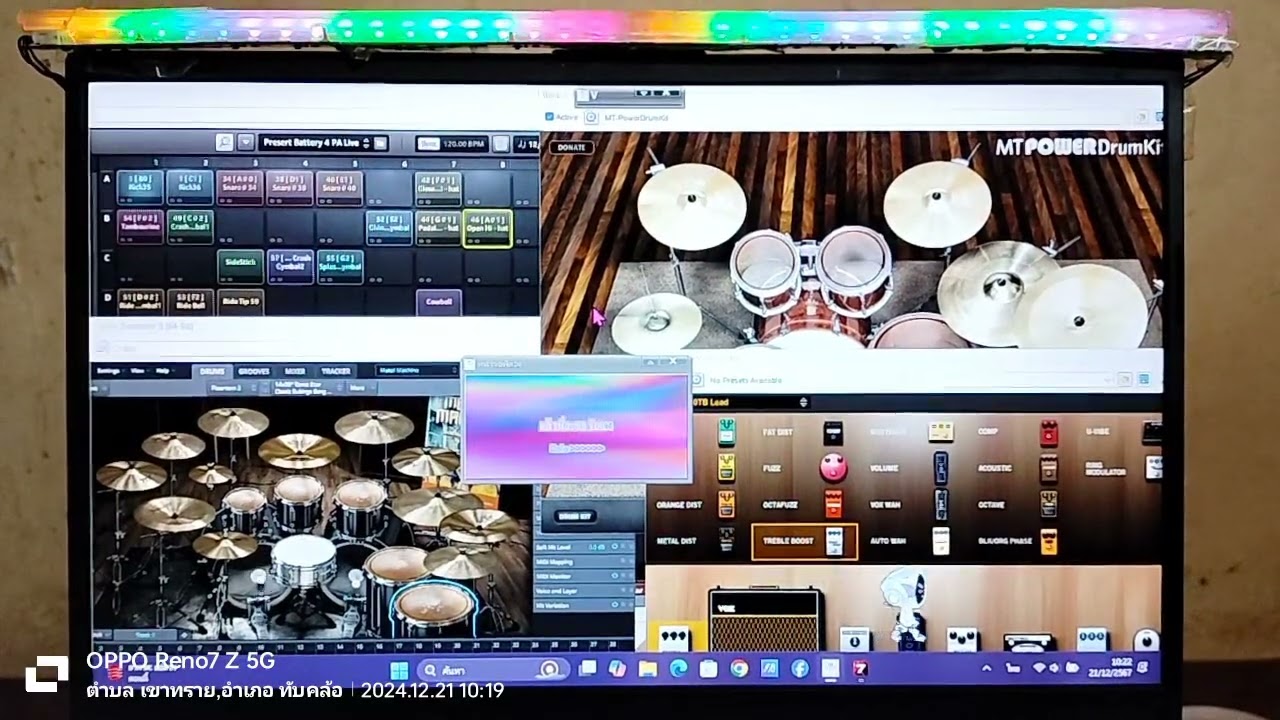The height and width of the screenshot is (720, 1280).
Task: Click the DRUM KIT button
Action: pos(577,516)
